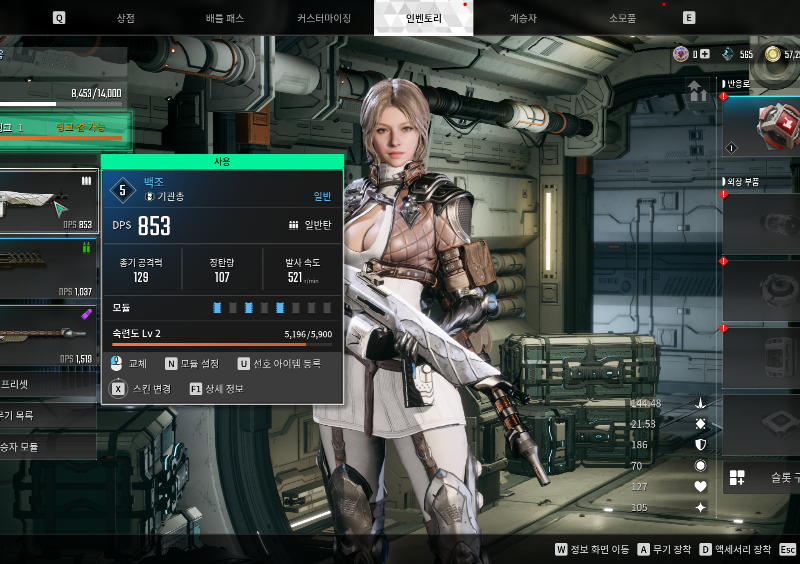
Task: Click the green ammo icon on second weapon
Action: point(86,248)
